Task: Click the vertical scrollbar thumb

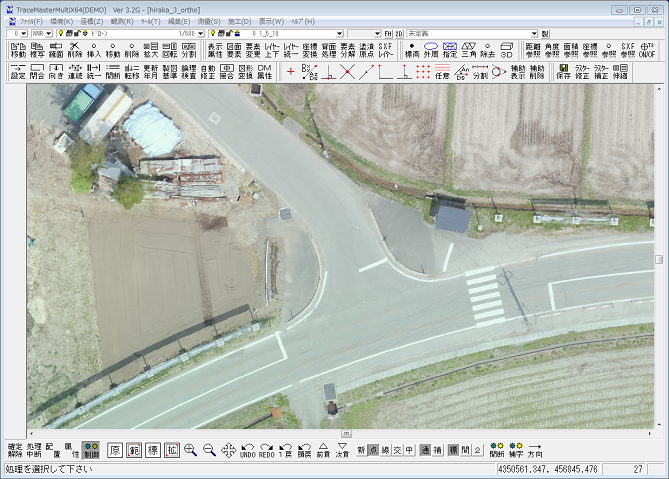Action: click(659, 259)
